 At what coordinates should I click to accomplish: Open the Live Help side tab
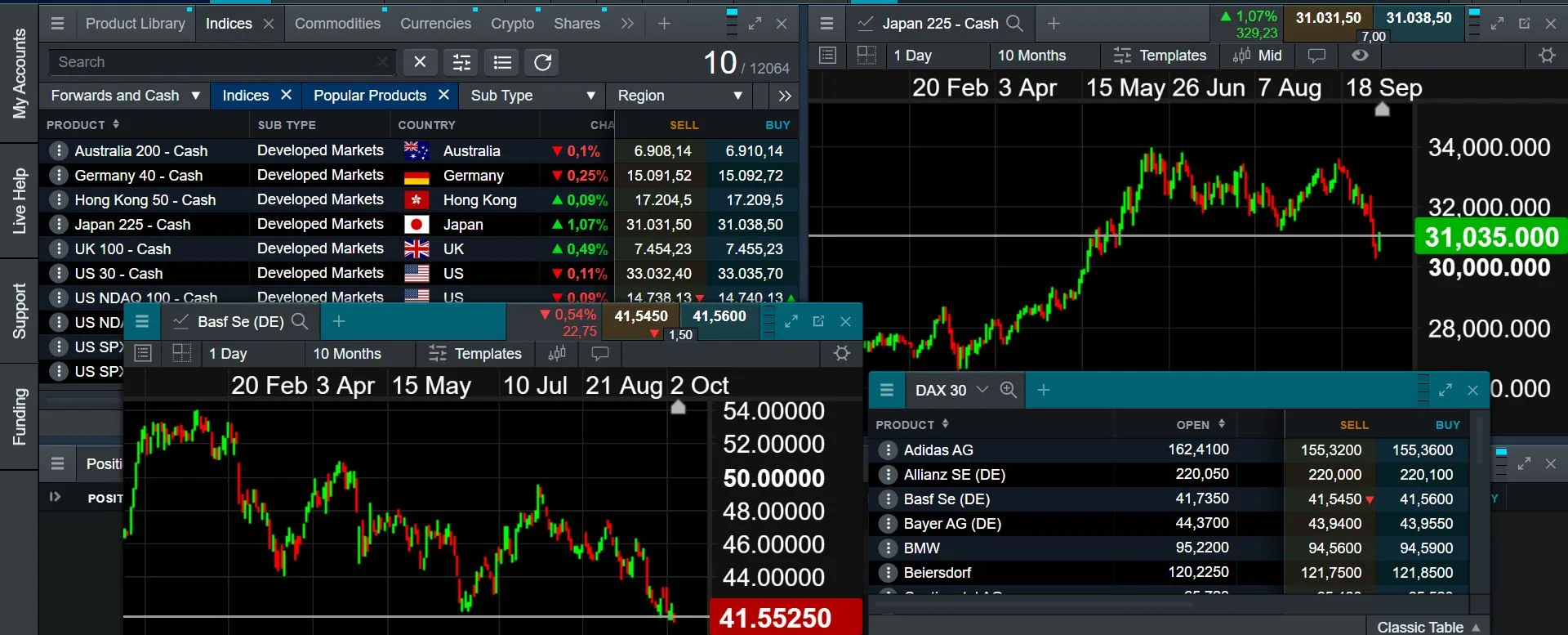(x=19, y=201)
